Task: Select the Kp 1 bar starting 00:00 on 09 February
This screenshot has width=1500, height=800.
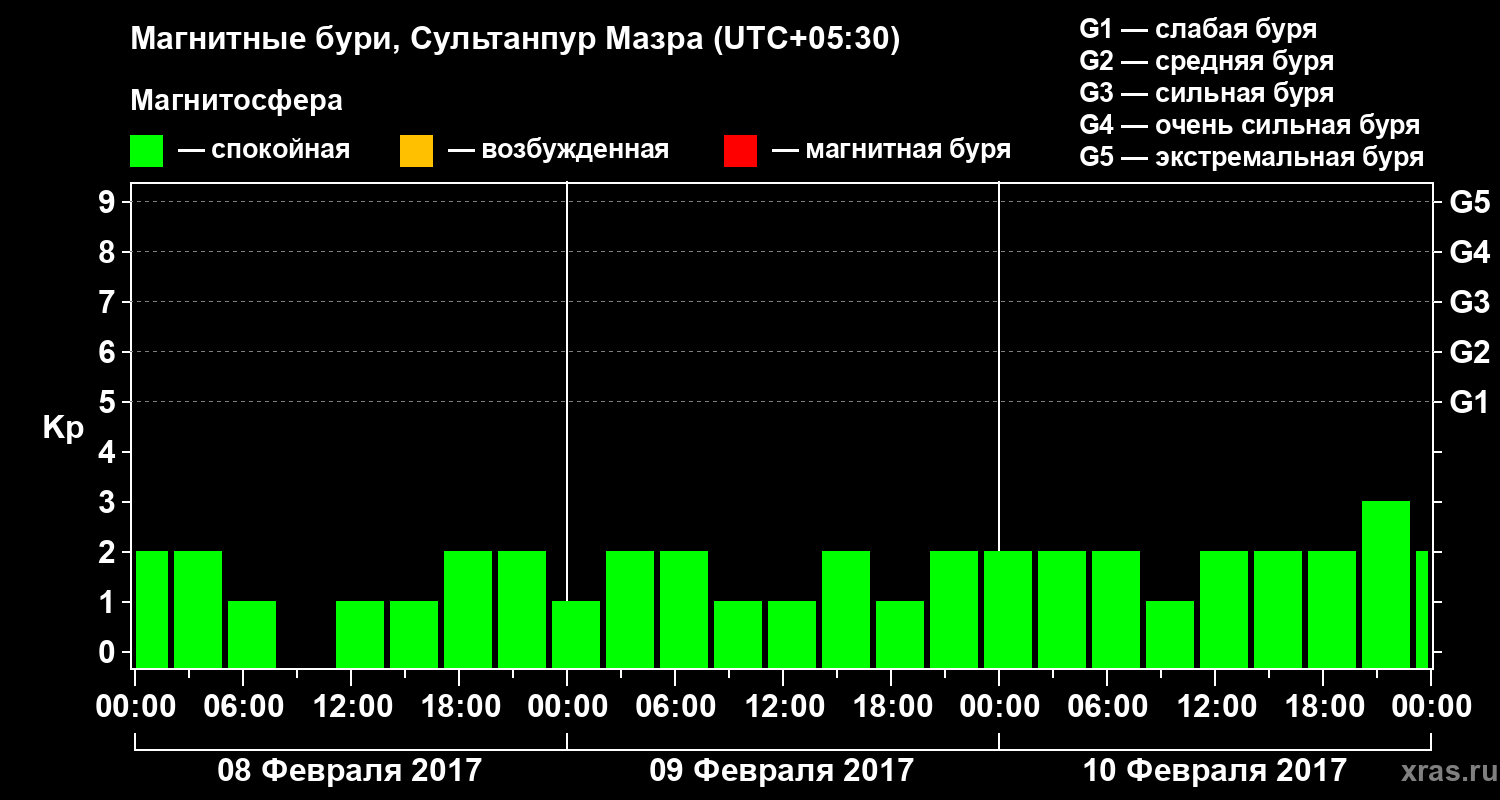Action: click(576, 634)
